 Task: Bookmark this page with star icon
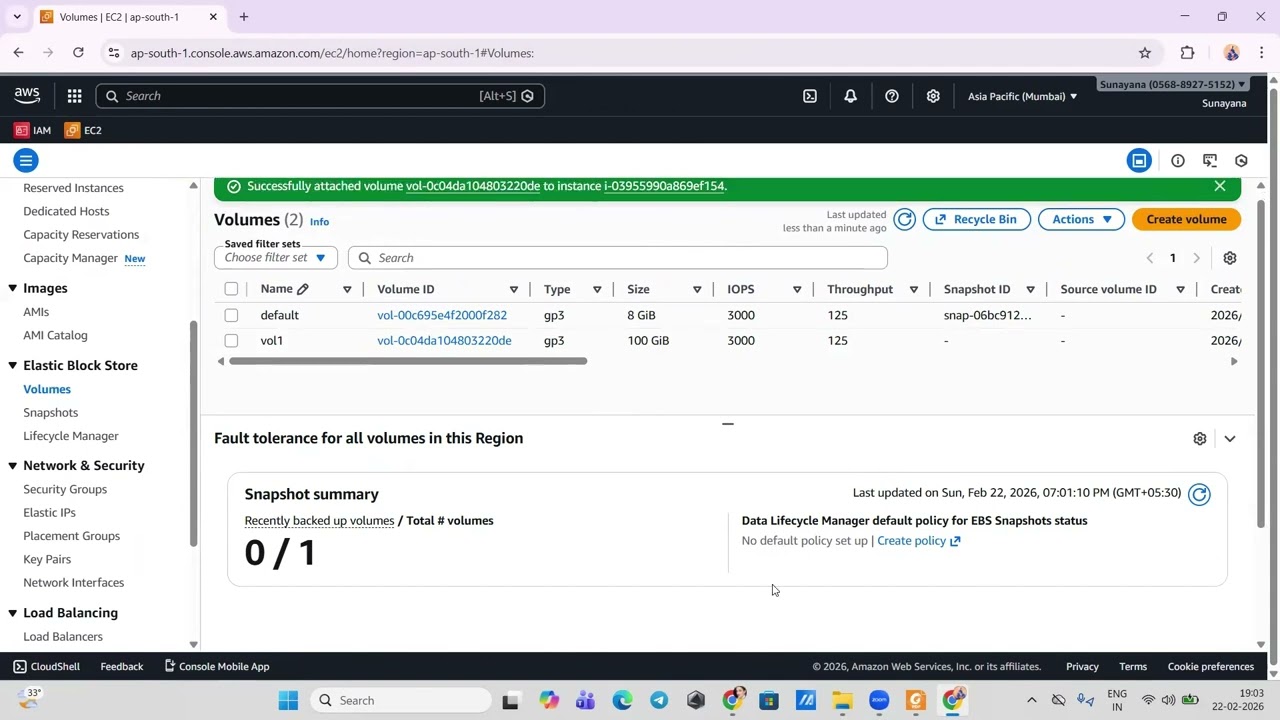[1145, 53]
